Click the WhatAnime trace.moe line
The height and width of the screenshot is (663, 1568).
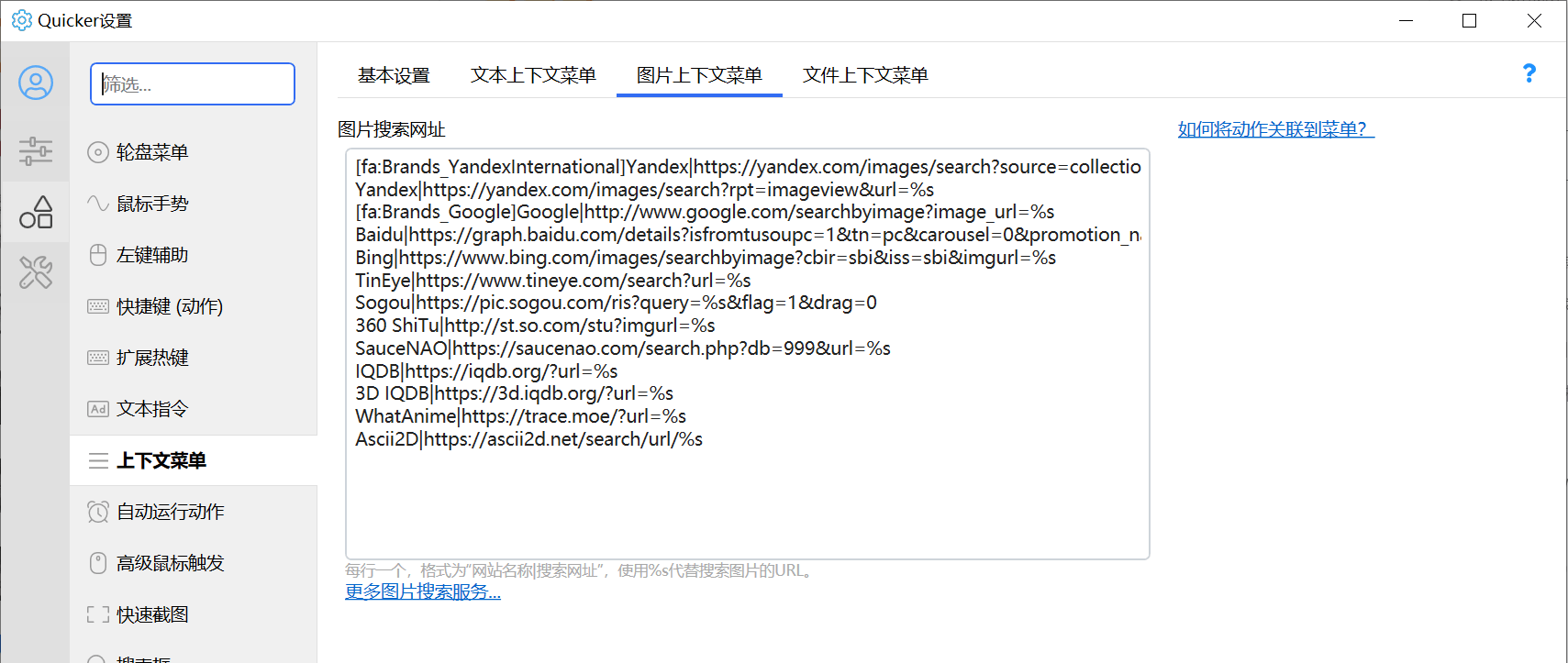[x=520, y=416]
